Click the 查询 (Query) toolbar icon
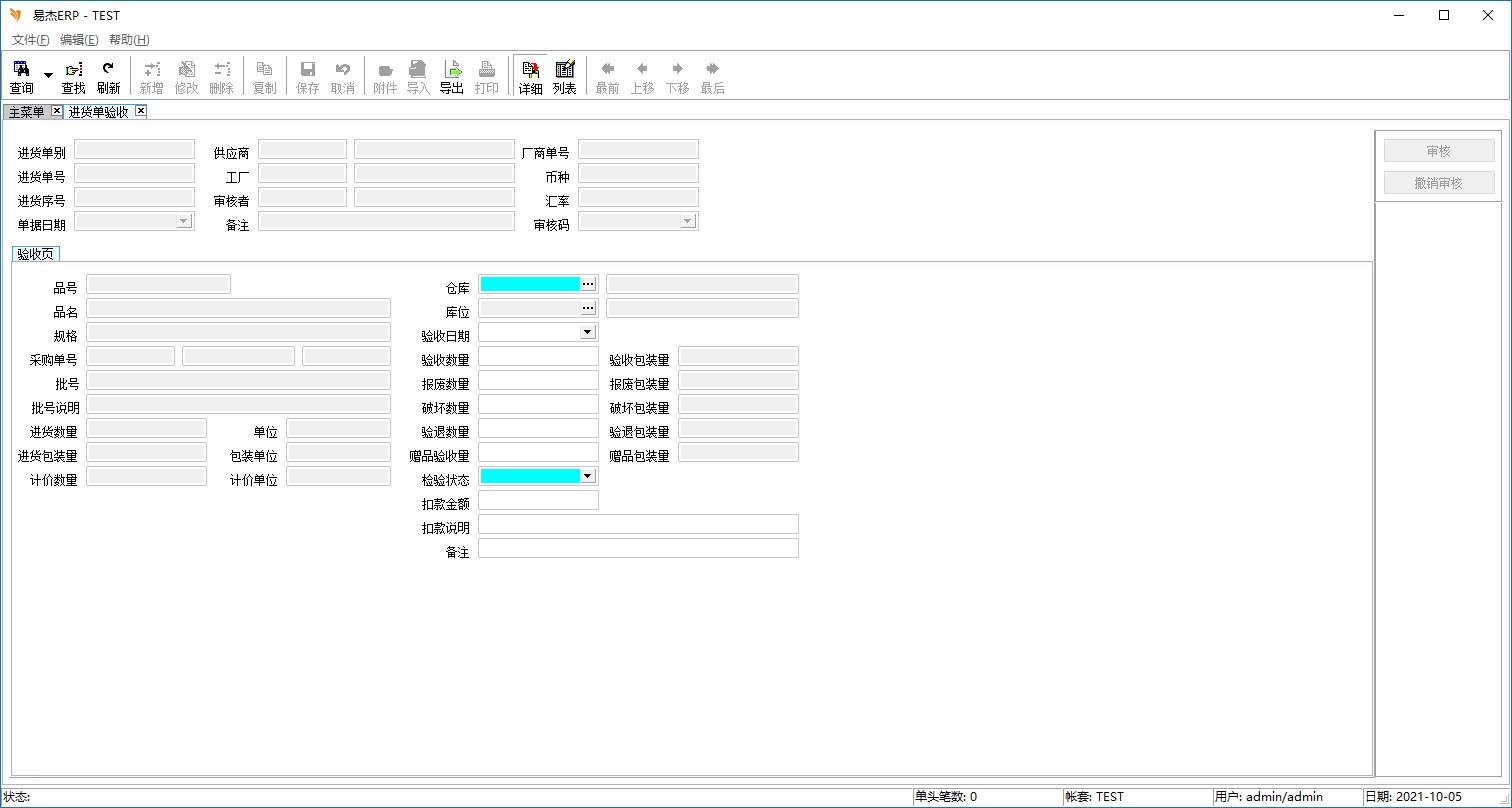Viewport: 1512px width, 808px height. click(x=21, y=76)
